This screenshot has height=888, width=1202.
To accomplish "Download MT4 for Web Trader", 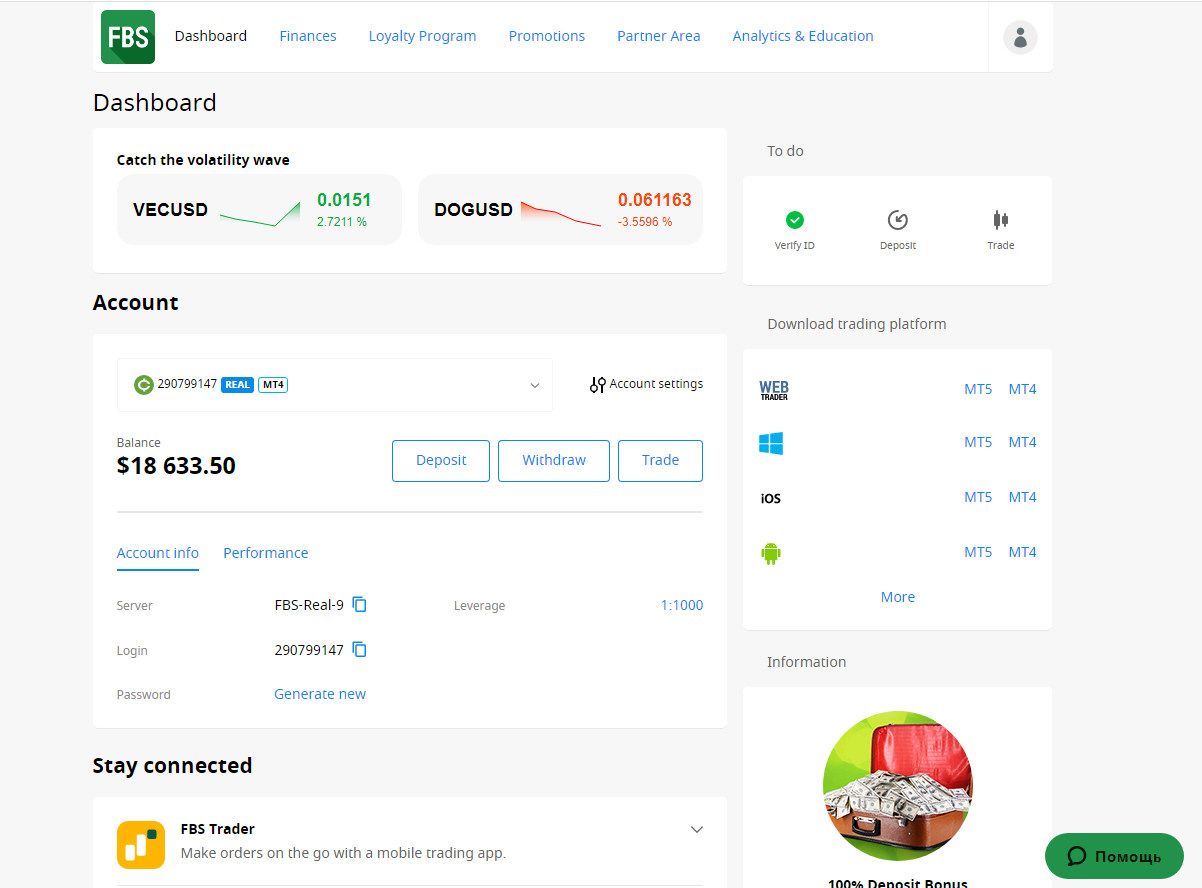I will tap(1022, 389).
